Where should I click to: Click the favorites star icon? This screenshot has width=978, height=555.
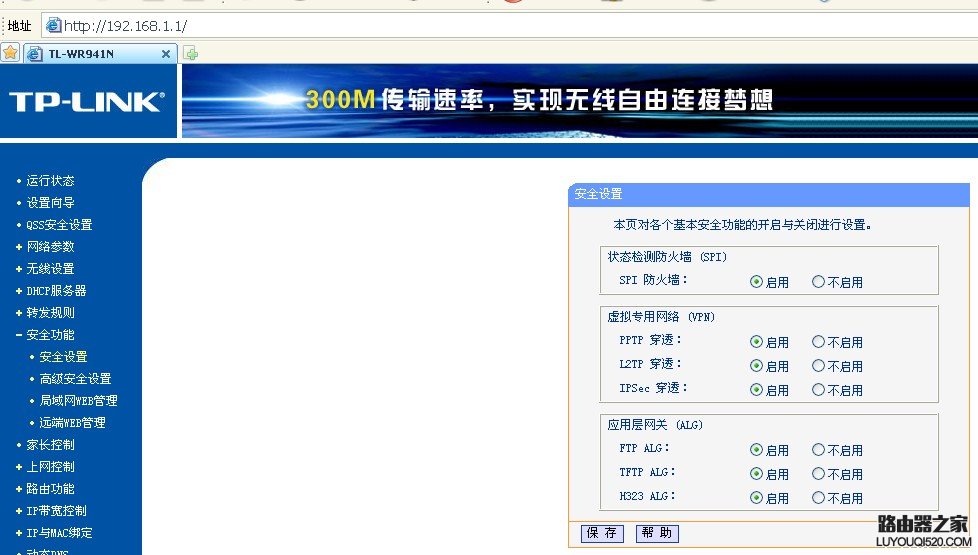click(x=10, y=53)
